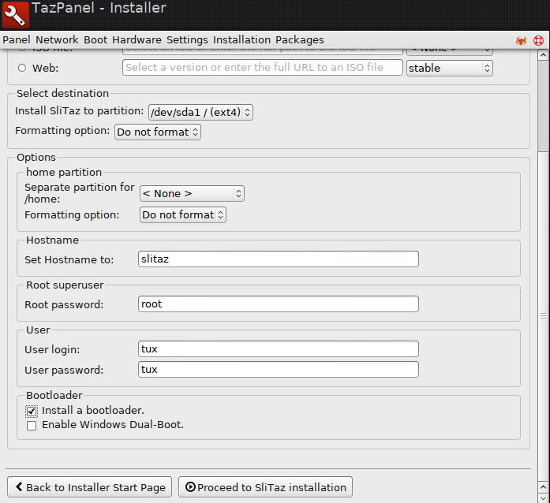Open the Hardware menu
This screenshot has height=503, width=550.
click(x=137, y=40)
